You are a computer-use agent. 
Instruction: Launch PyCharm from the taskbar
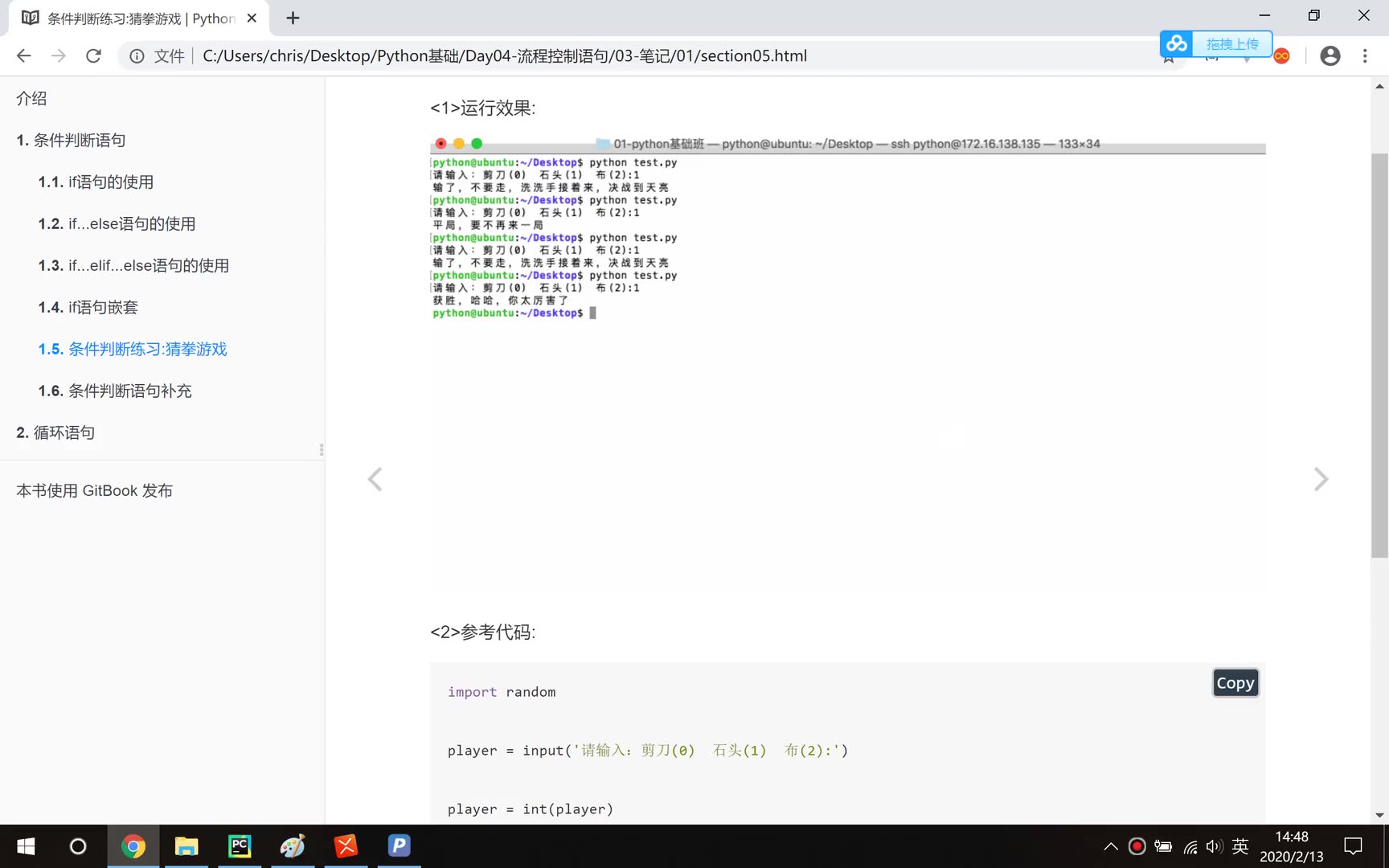point(240,845)
